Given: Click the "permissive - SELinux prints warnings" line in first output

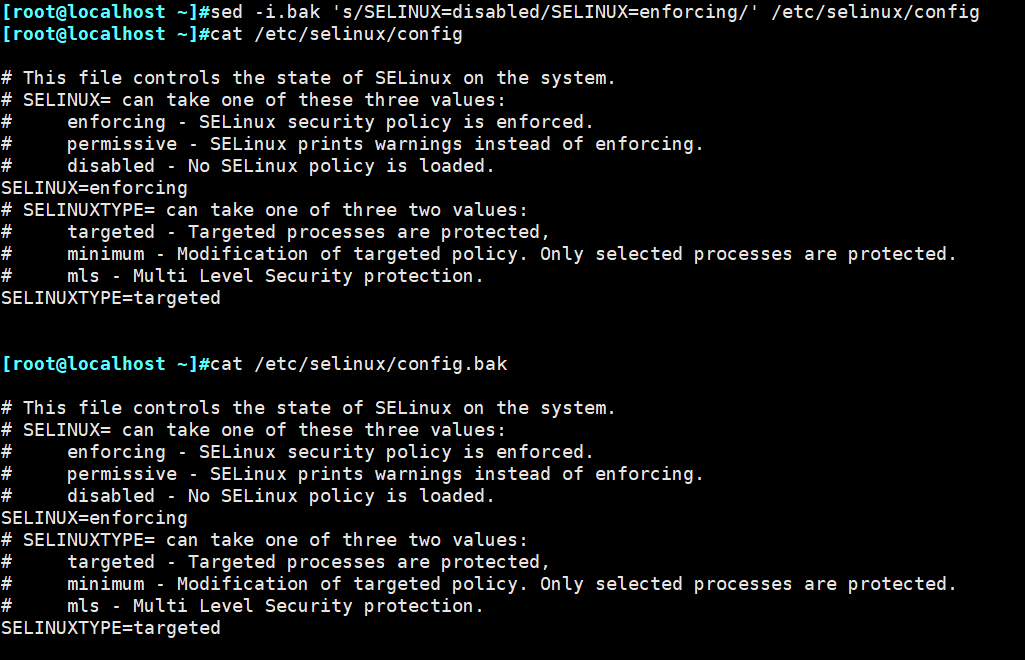Looking at the screenshot, I should click(385, 144).
